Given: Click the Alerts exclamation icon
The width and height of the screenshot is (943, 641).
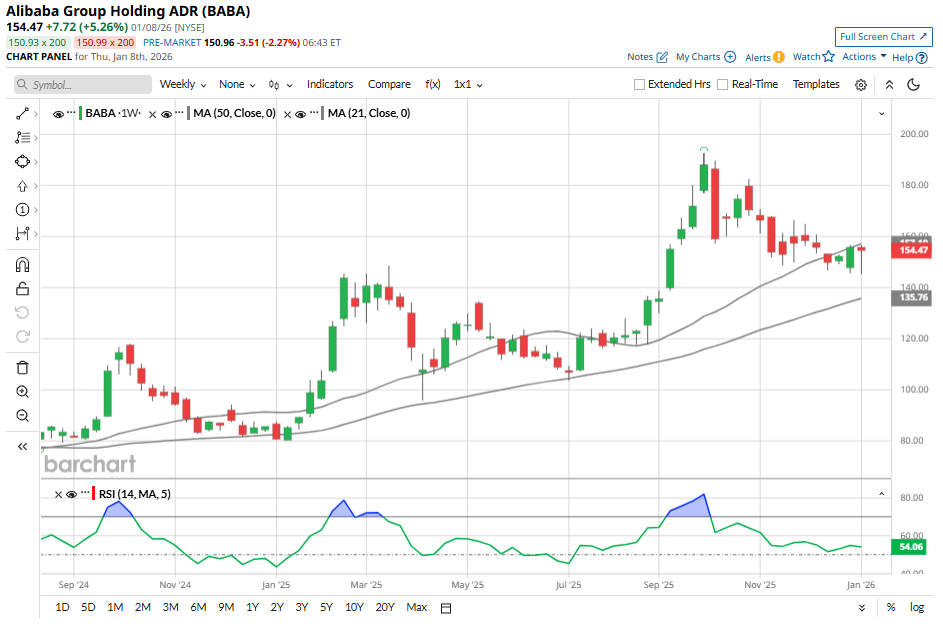Looking at the screenshot, I should 779,57.
